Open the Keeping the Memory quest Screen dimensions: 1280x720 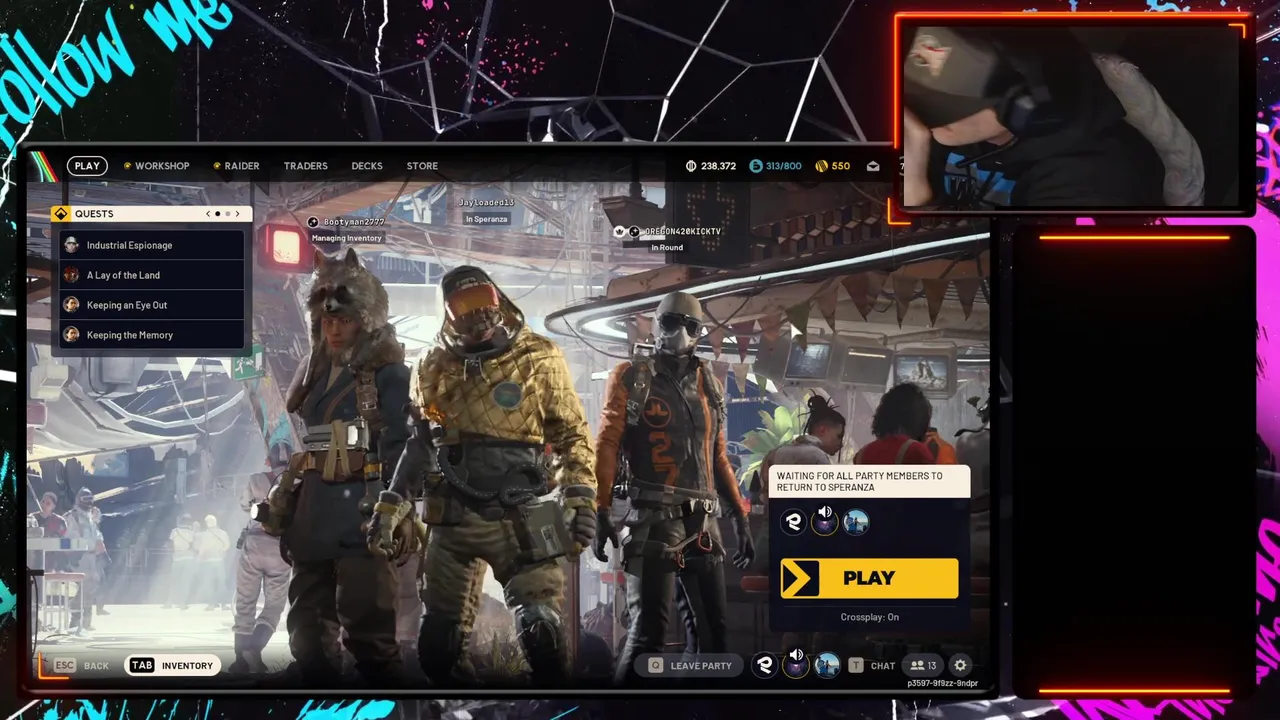[151, 335]
